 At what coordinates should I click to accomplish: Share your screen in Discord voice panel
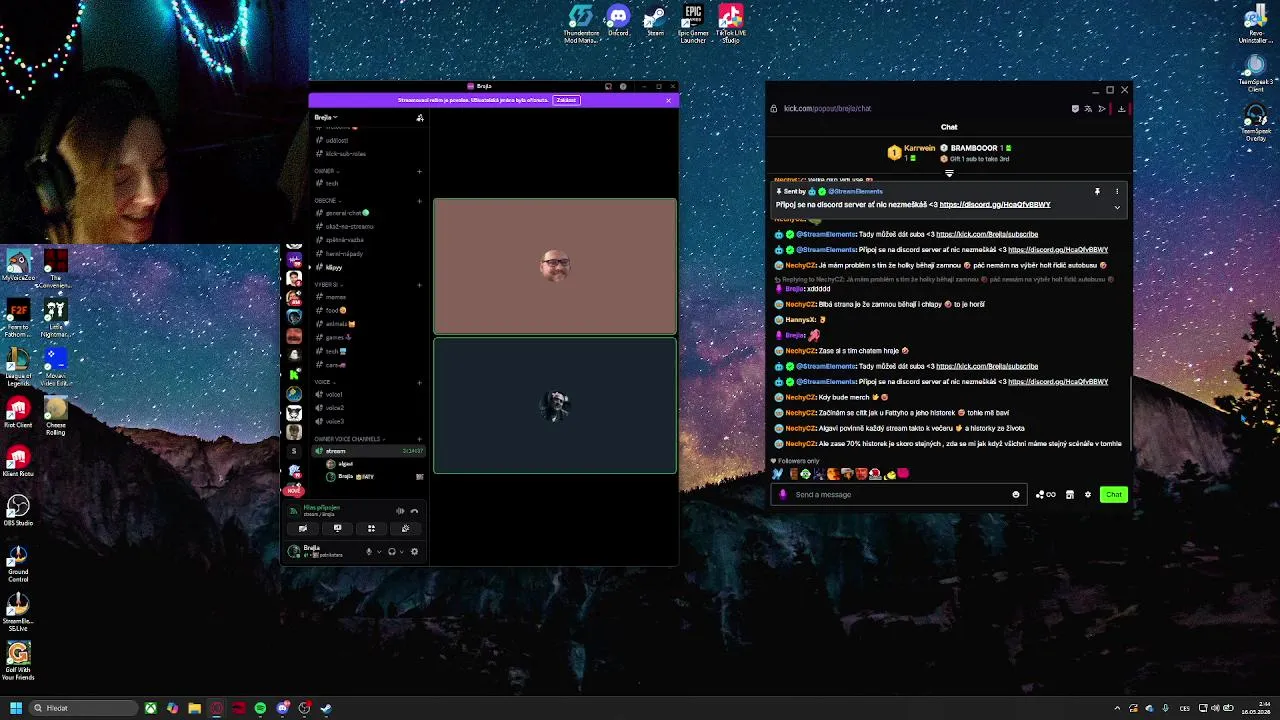pos(337,528)
